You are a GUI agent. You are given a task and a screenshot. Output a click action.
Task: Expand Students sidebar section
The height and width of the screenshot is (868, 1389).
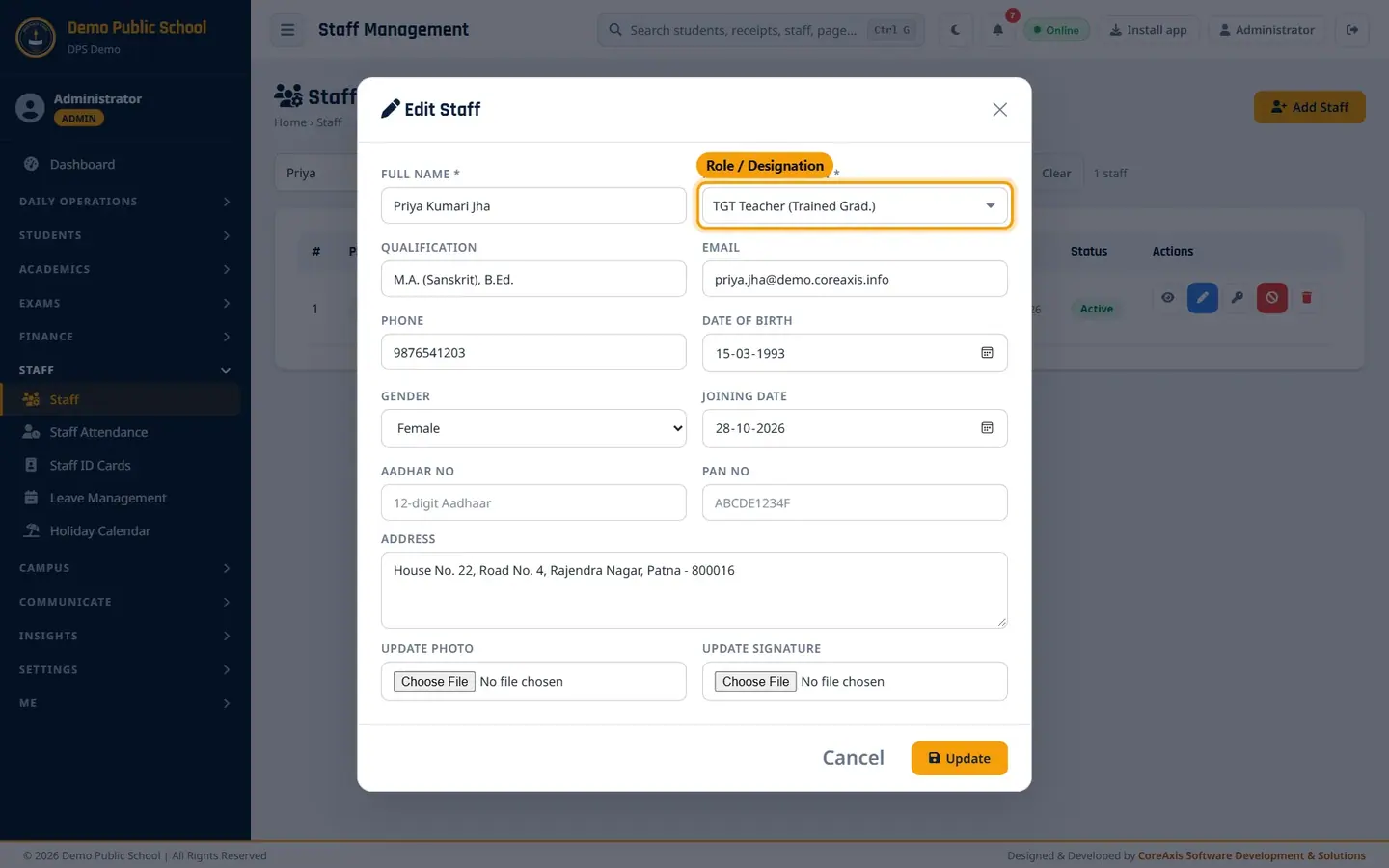point(125,235)
